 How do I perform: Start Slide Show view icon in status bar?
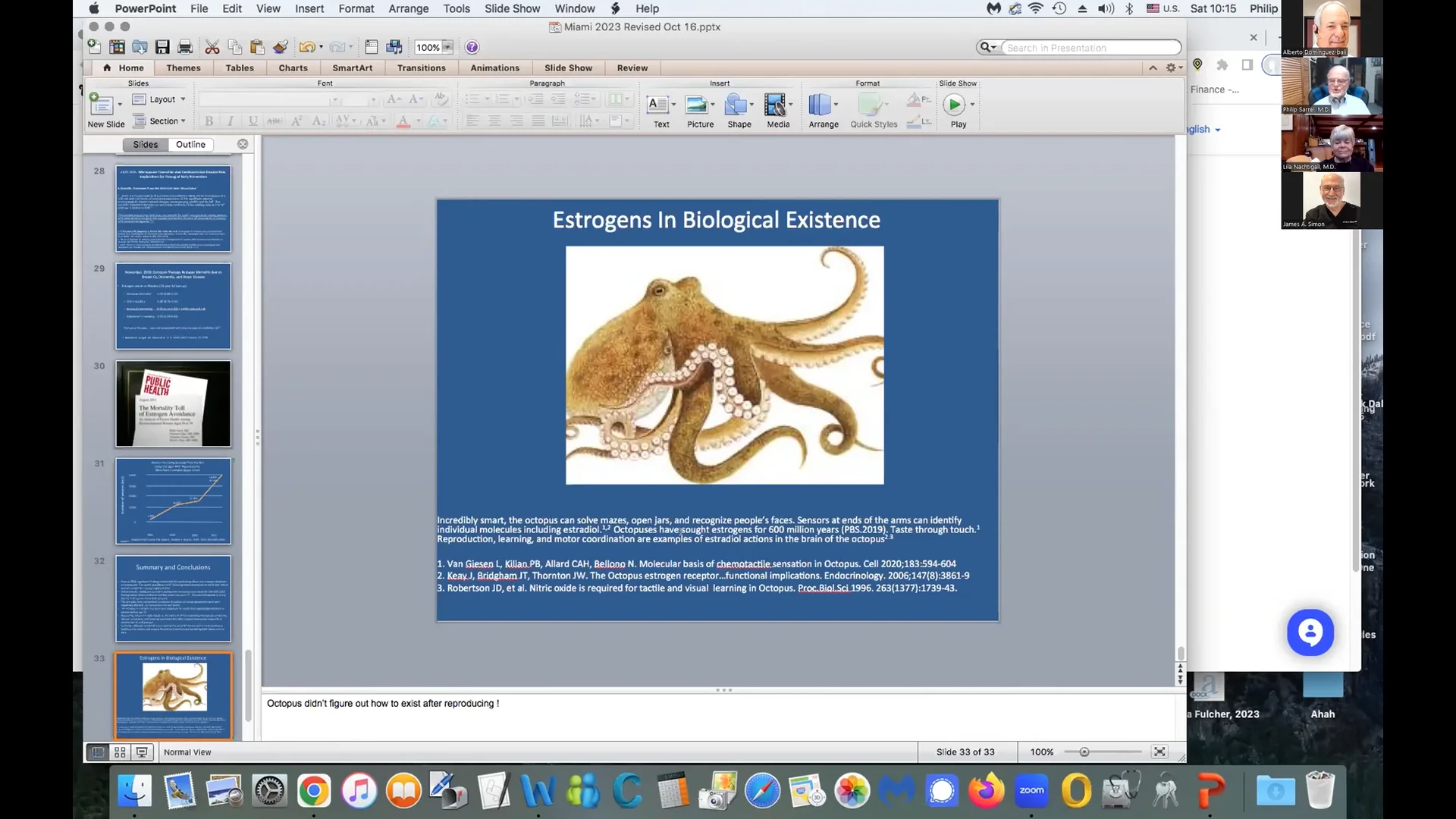[142, 752]
